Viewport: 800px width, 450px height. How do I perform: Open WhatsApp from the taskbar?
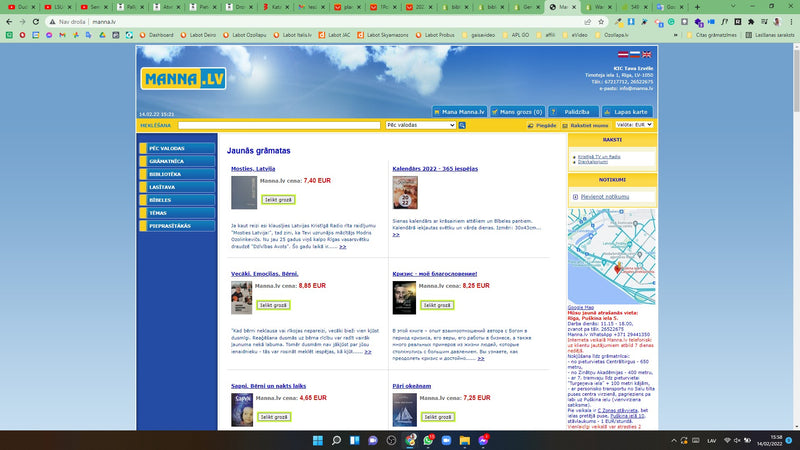(428, 440)
